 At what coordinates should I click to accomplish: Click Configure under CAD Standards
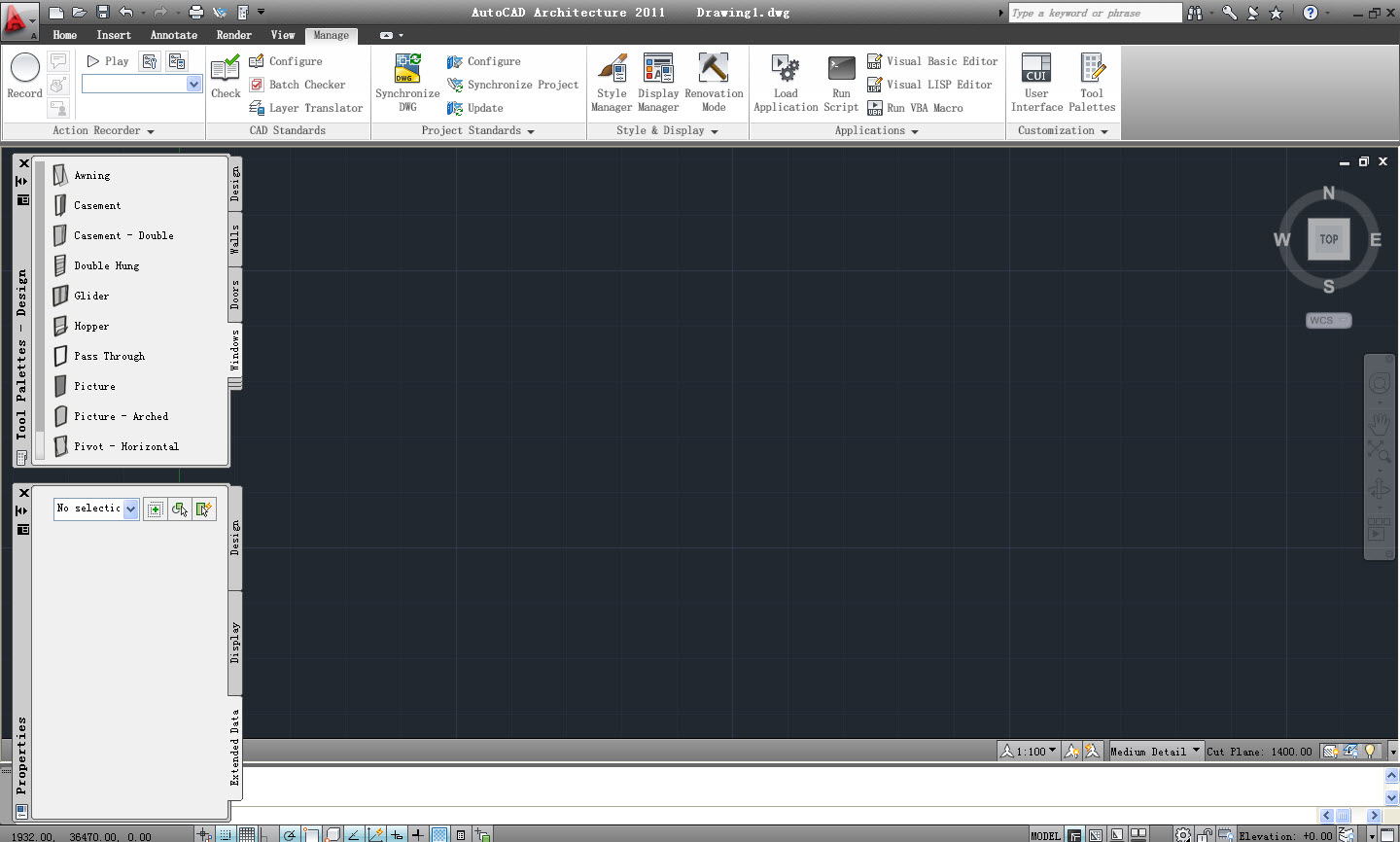click(286, 61)
